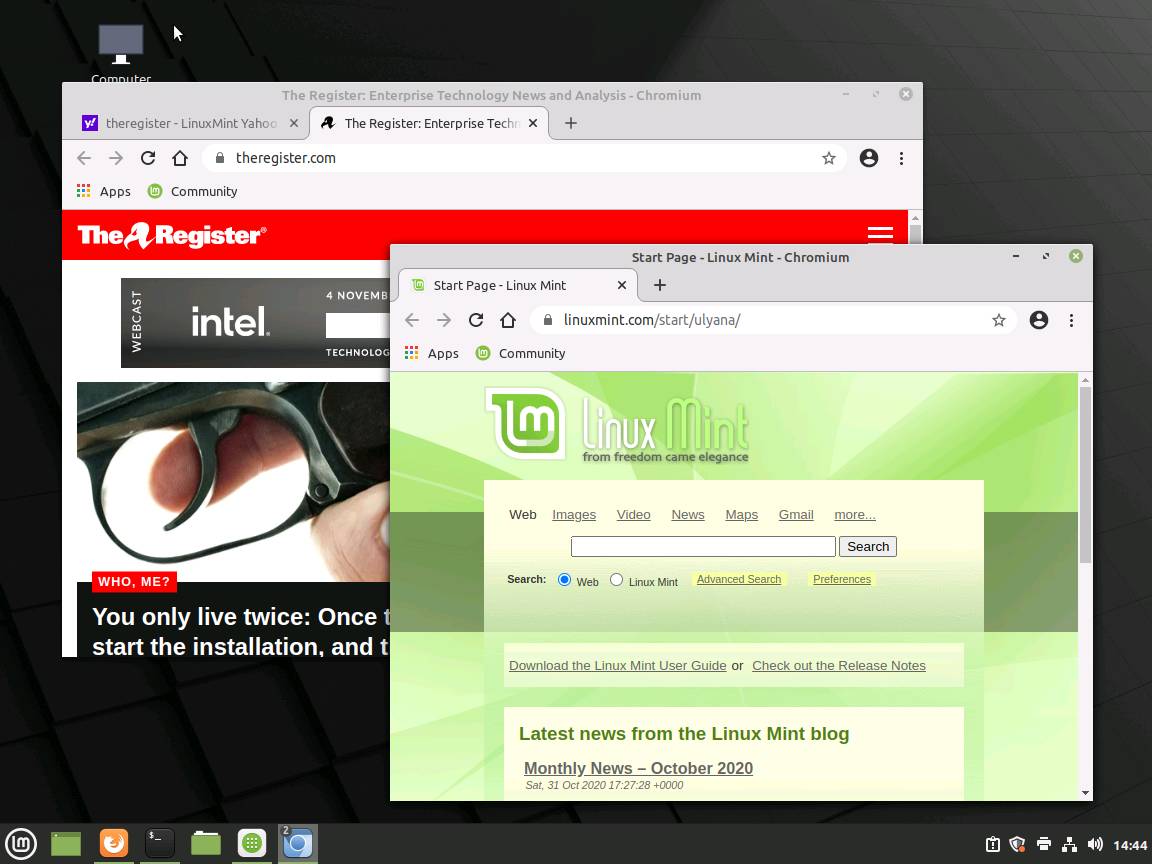
Task: Open Terminal from the taskbar
Action: [159, 843]
